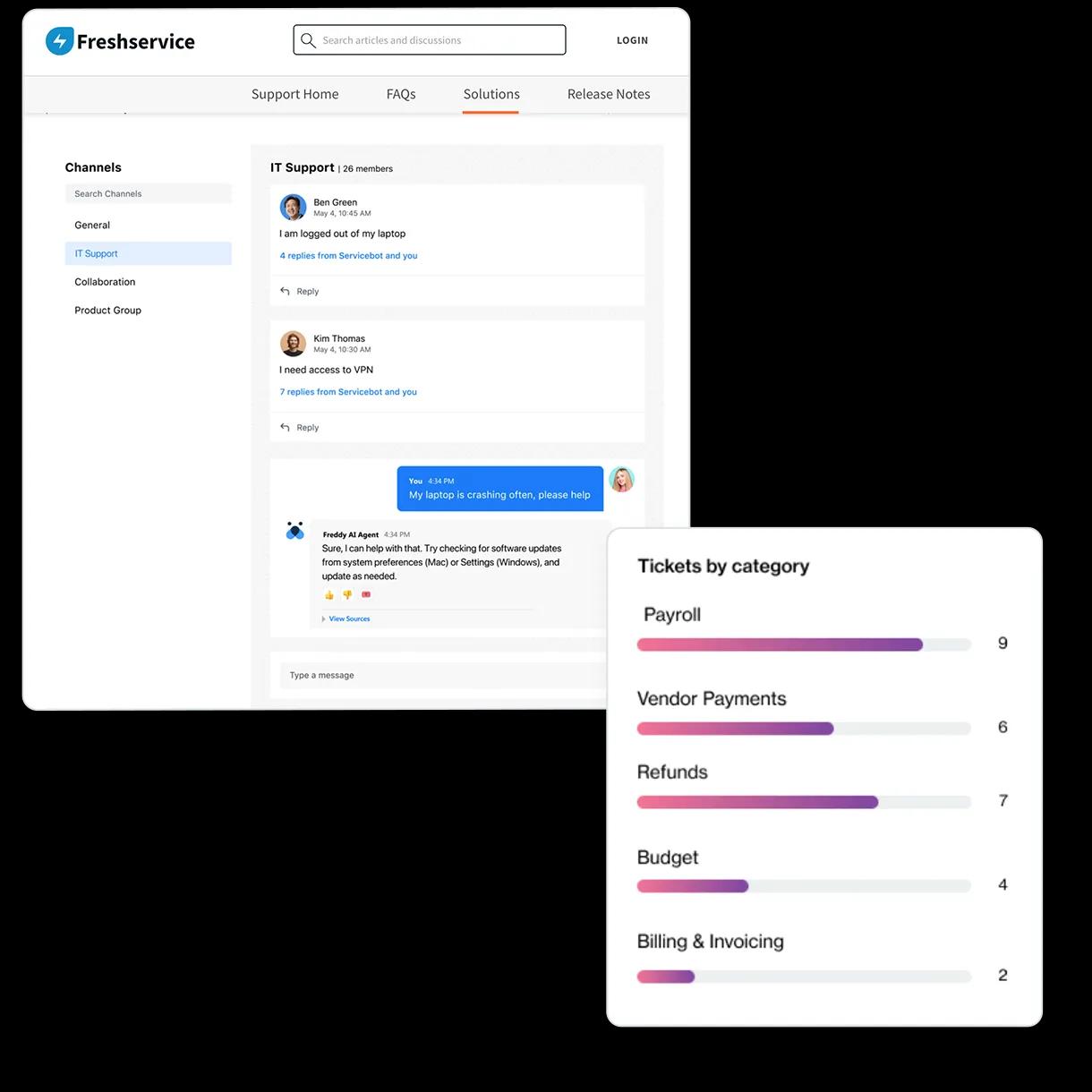The height and width of the screenshot is (1092, 1092).
Task: Click the name 'Kim Thomas'
Action: [339, 338]
